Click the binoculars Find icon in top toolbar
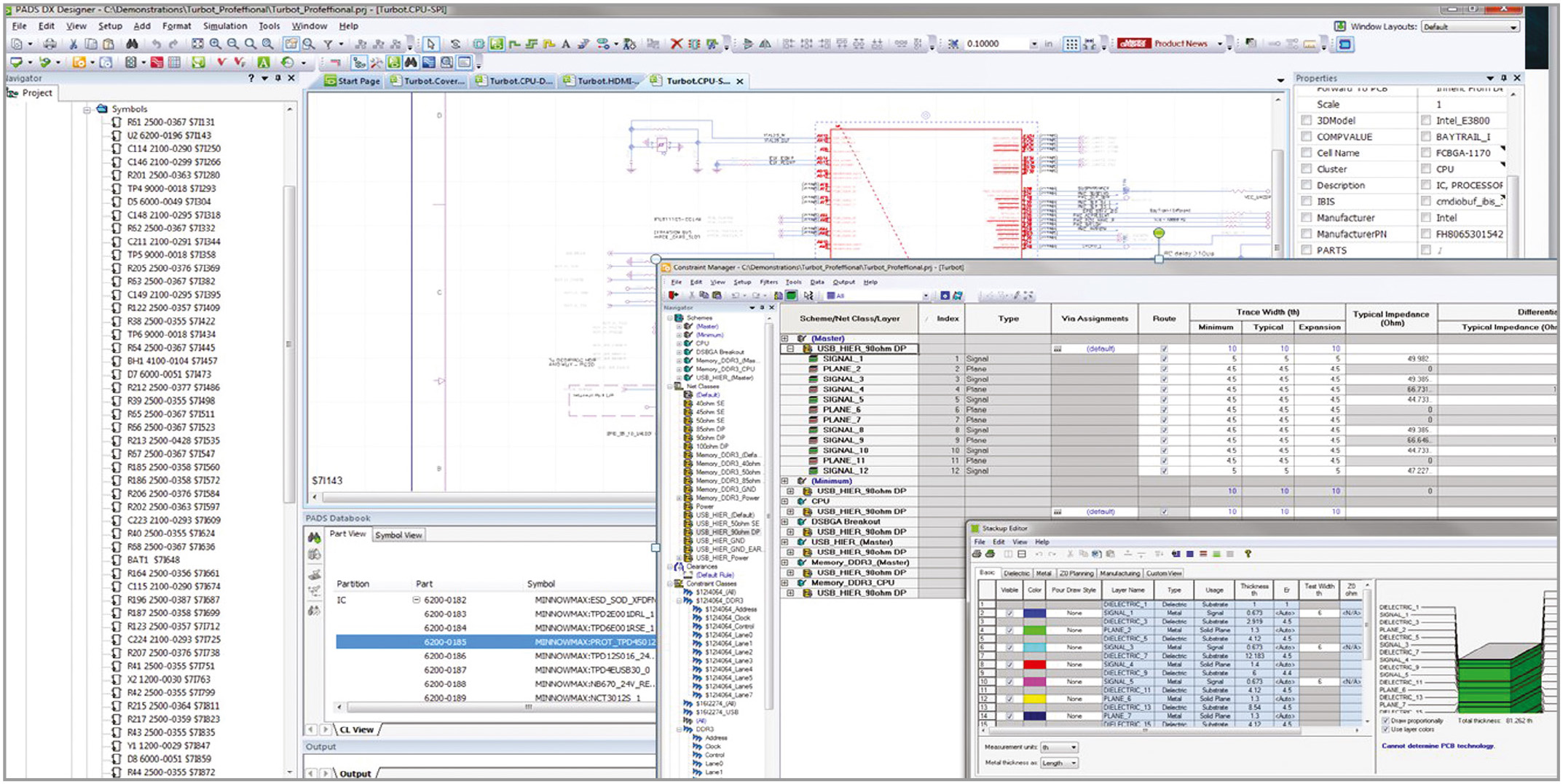 pyautogui.click(x=132, y=44)
